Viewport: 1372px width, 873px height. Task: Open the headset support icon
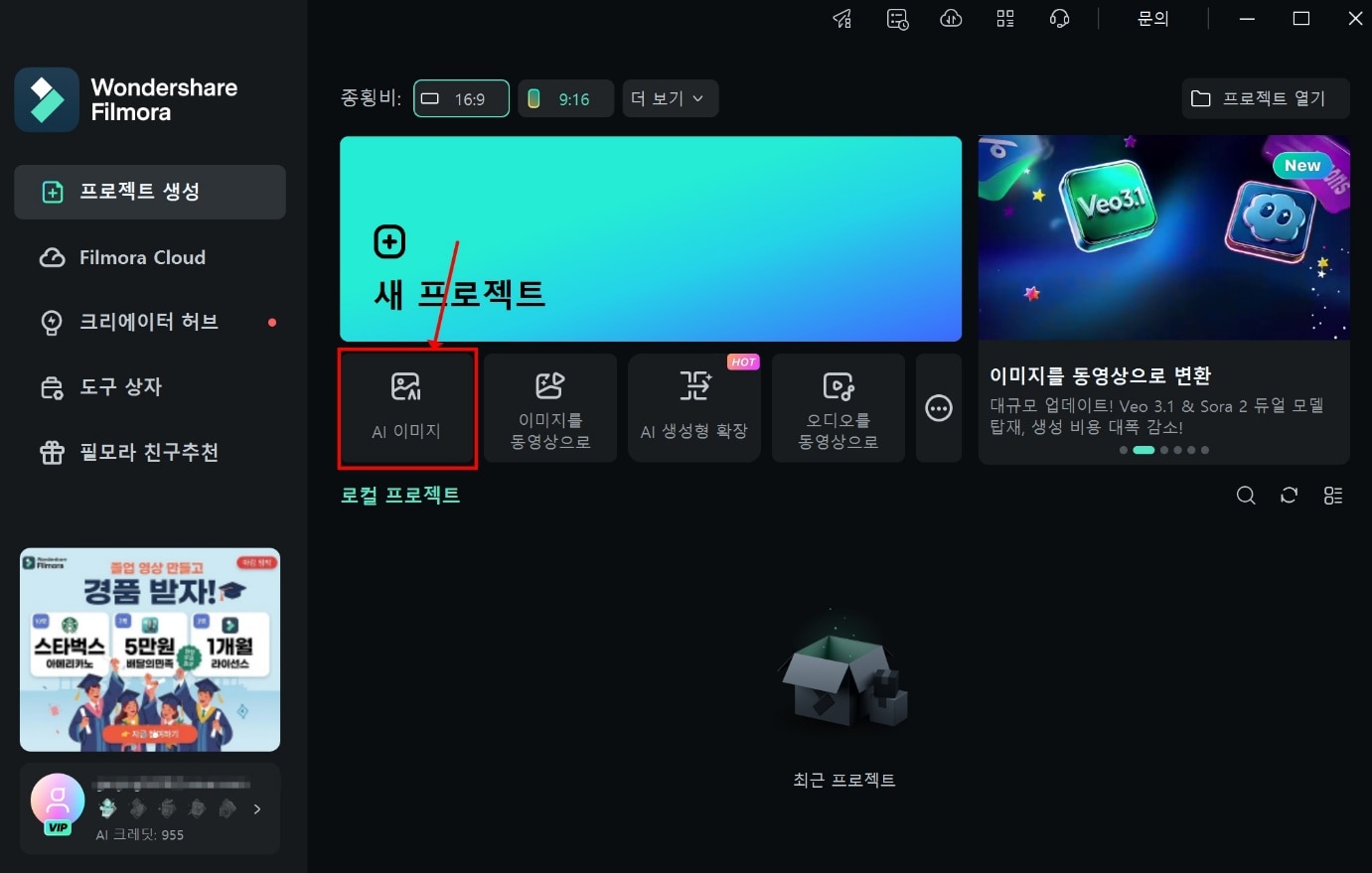(x=1059, y=19)
